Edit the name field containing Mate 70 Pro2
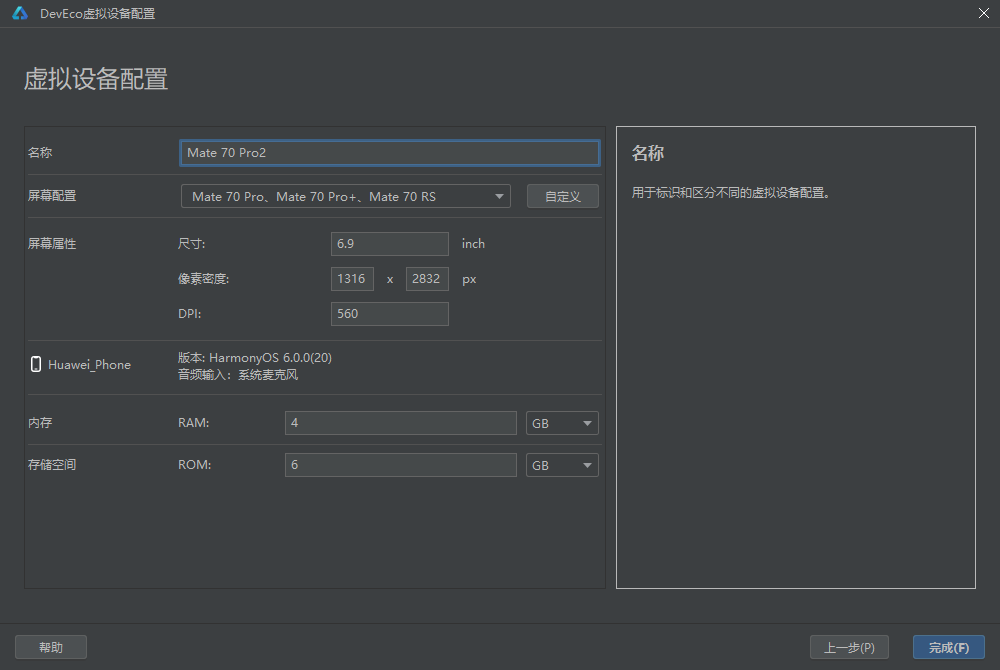This screenshot has width=1000, height=670. pos(390,153)
